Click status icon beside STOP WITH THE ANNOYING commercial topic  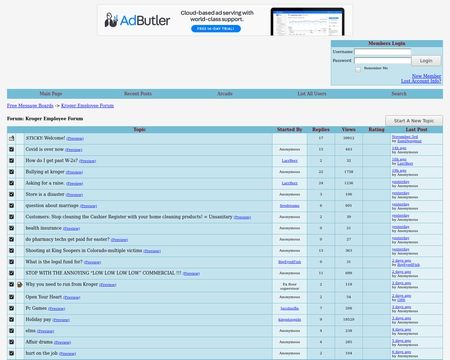12,273
